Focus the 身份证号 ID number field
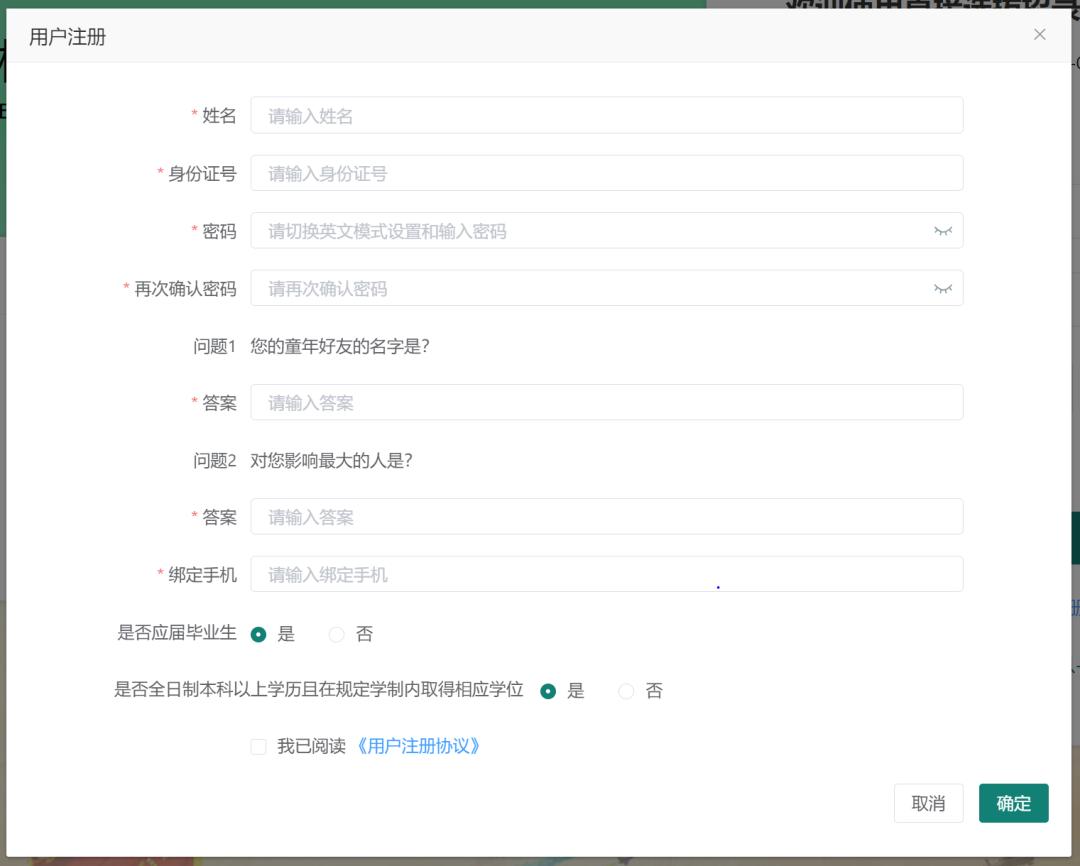This screenshot has width=1080, height=866. 607,172
